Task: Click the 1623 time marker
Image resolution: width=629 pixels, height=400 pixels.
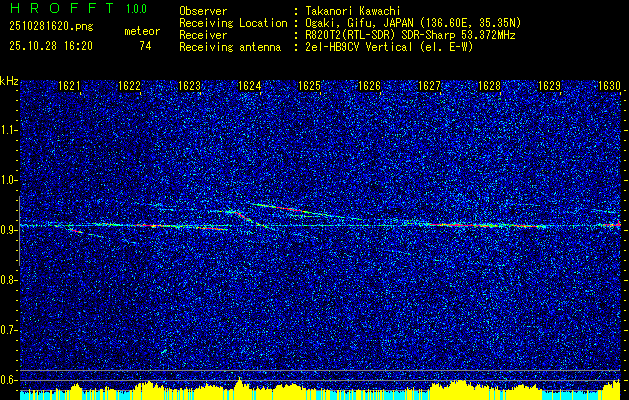Action: [x=189, y=86]
